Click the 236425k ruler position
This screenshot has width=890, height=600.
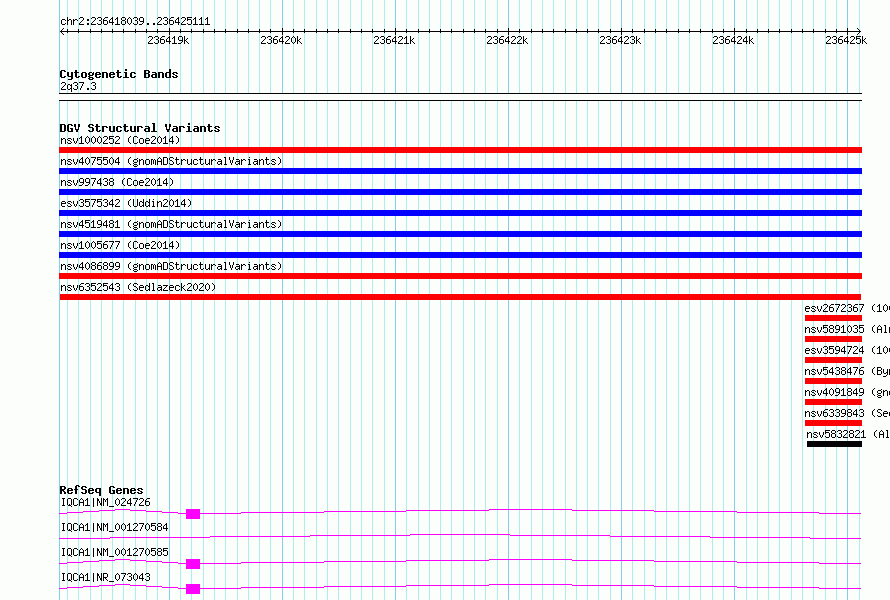point(846,40)
